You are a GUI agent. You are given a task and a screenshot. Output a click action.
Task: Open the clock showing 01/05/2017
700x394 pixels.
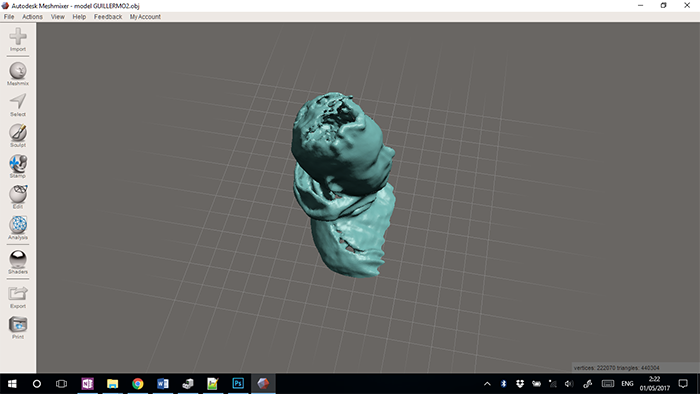[x=654, y=383]
